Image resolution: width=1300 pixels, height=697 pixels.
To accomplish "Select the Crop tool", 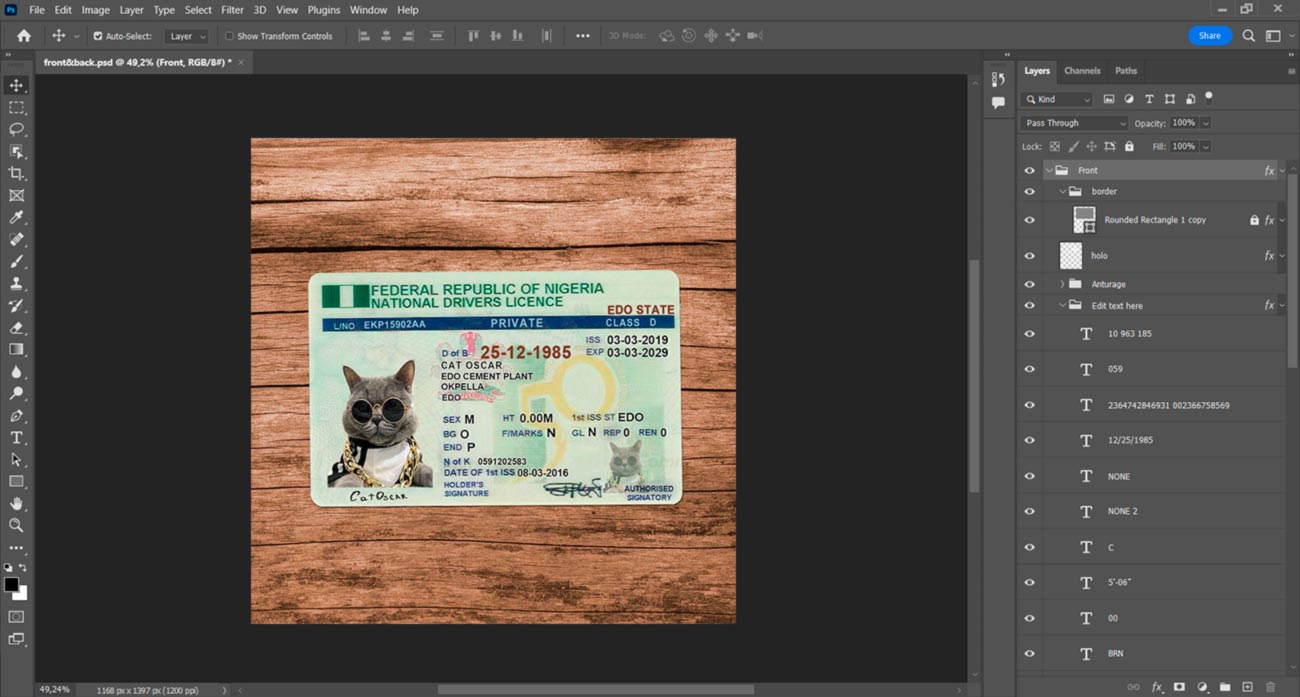I will (x=16, y=174).
